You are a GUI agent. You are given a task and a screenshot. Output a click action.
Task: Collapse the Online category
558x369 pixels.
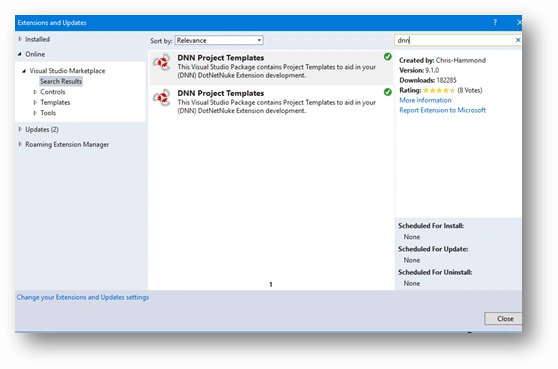click(x=20, y=54)
